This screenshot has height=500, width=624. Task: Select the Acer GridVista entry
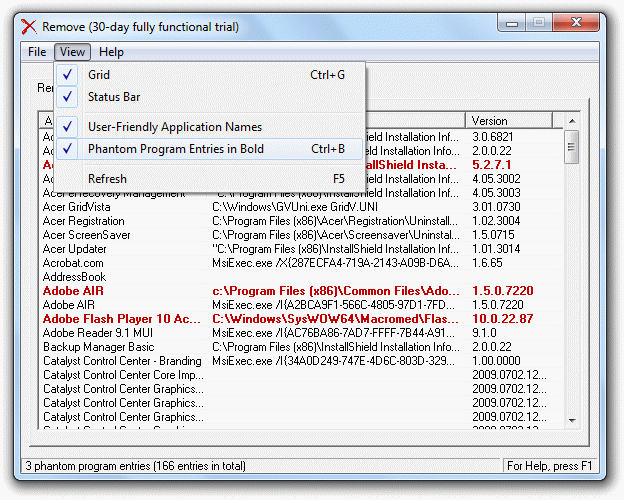point(77,207)
